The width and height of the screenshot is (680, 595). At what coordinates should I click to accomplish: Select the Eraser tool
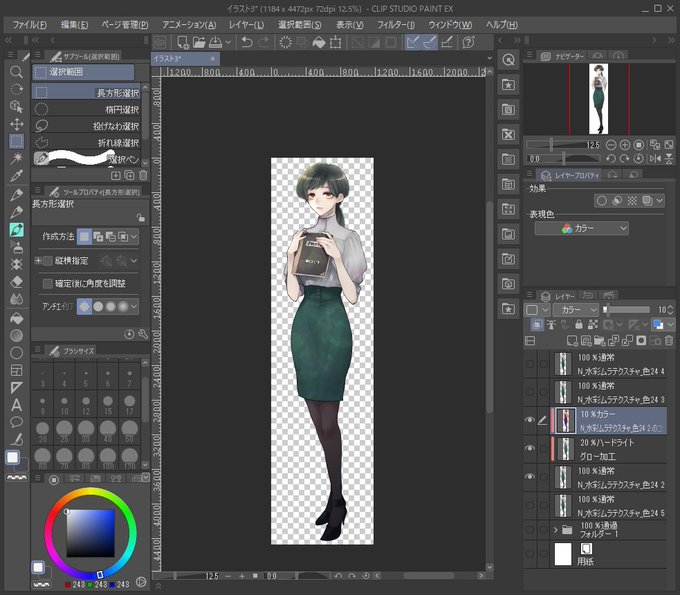pyautogui.click(x=16, y=282)
